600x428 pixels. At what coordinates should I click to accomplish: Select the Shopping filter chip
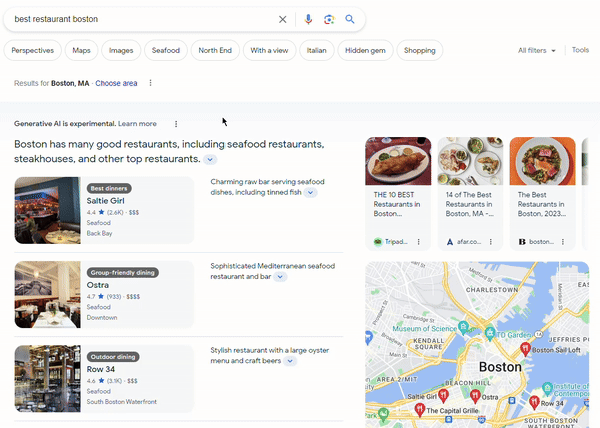point(419,50)
